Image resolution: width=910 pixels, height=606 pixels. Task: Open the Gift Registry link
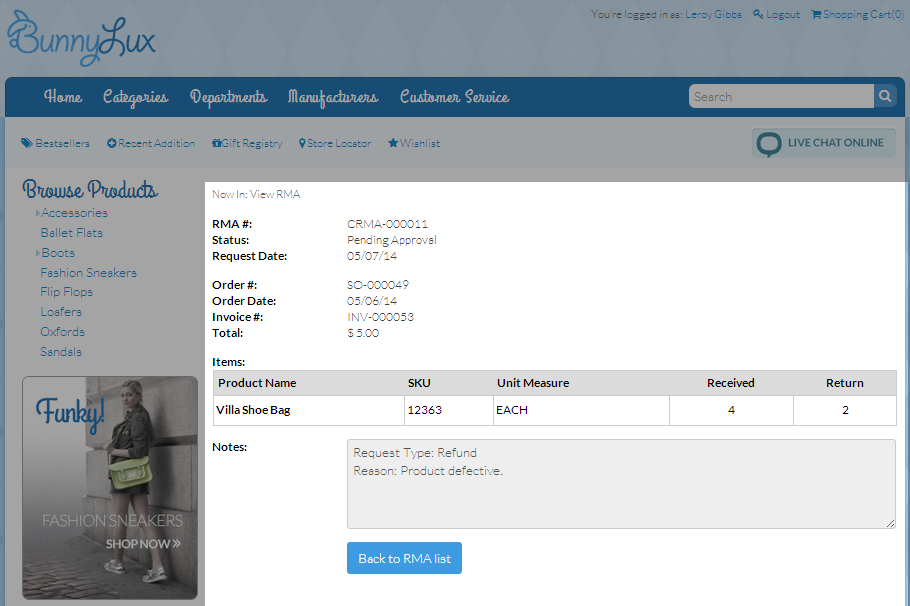coord(247,143)
